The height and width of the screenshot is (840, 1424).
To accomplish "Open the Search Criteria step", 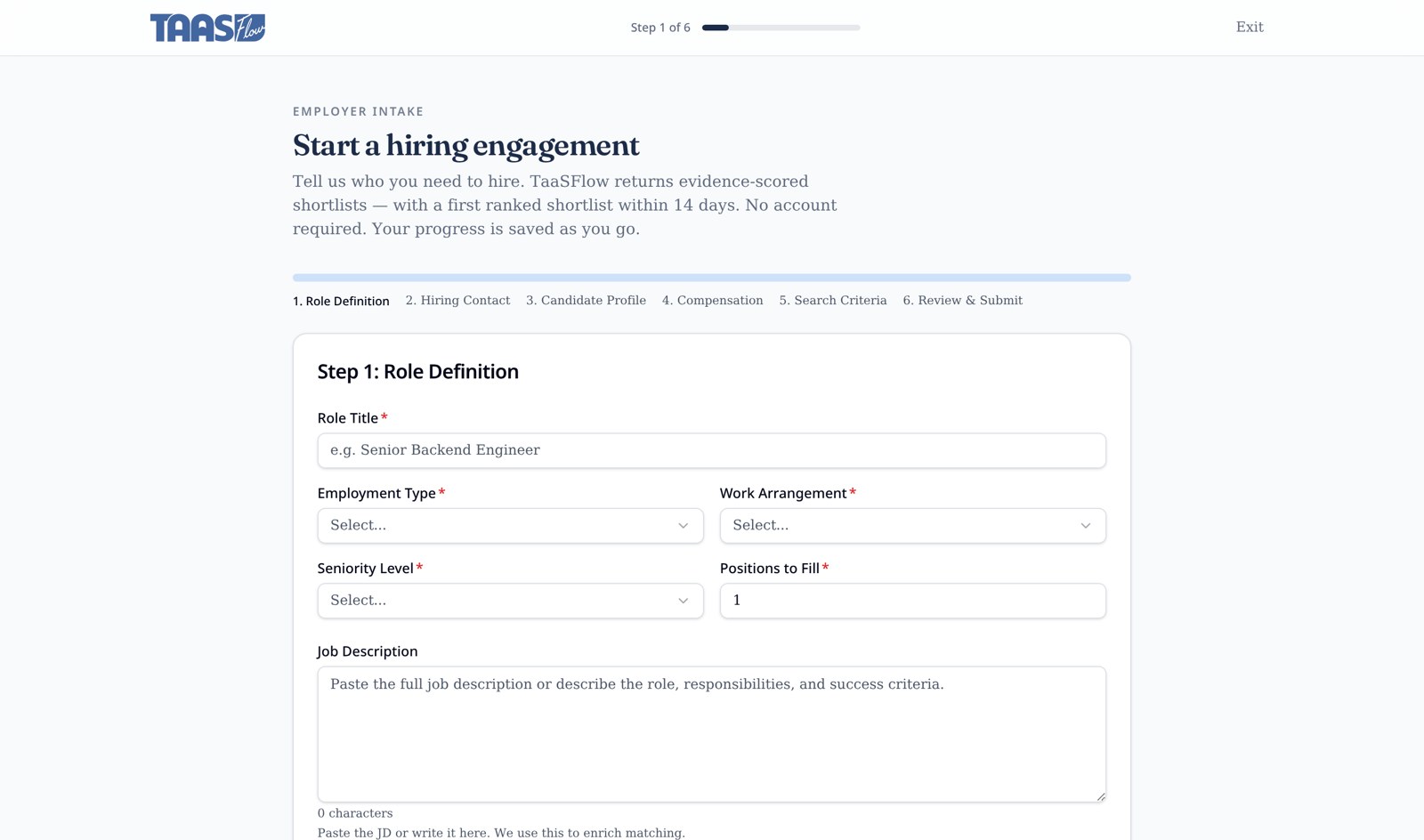I will (x=833, y=301).
